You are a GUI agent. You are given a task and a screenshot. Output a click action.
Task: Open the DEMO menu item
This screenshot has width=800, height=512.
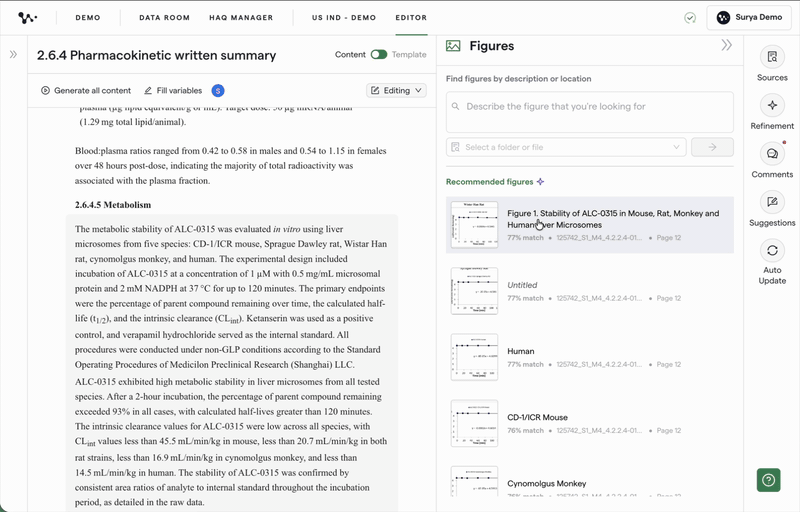[x=88, y=18]
